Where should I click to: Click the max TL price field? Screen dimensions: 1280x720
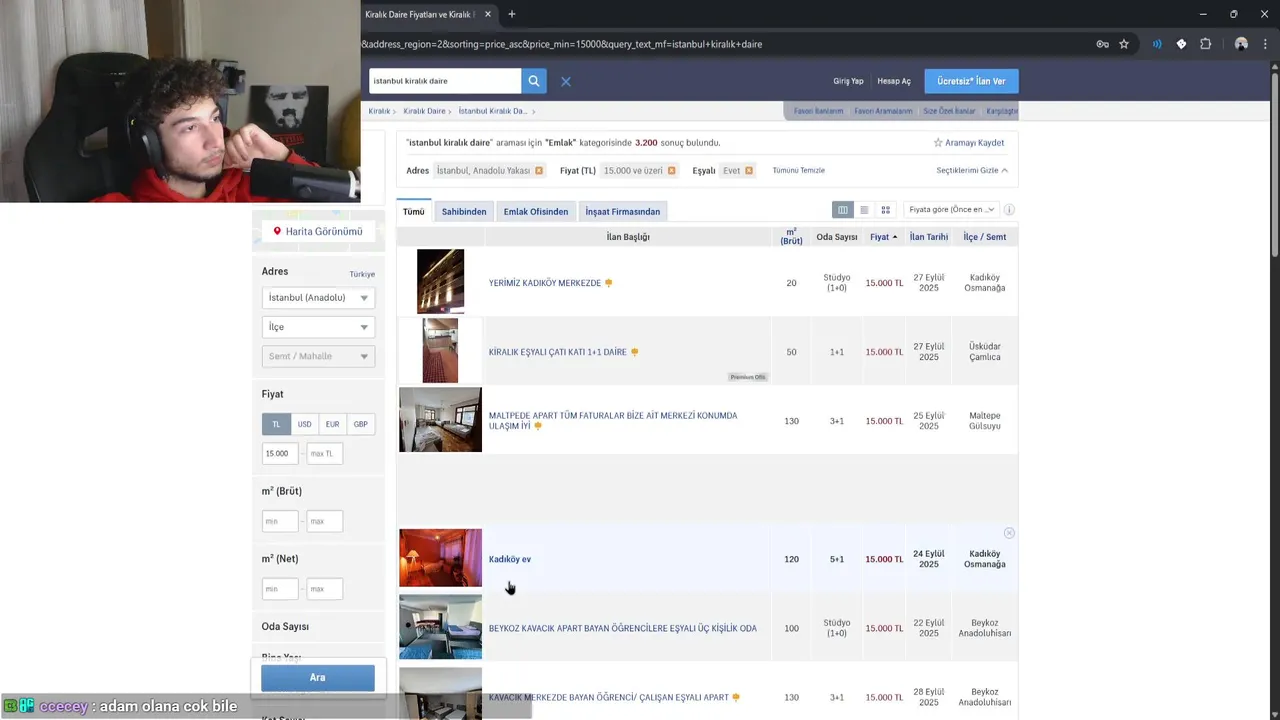pos(325,453)
